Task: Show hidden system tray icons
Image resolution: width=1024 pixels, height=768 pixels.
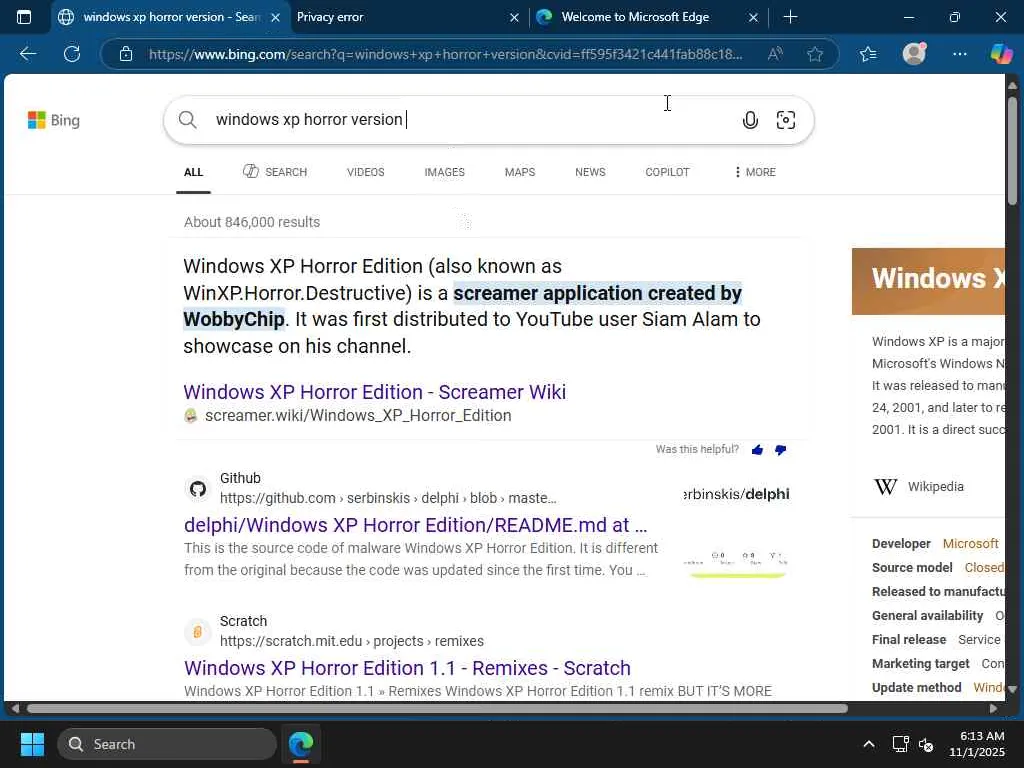Action: [869, 744]
